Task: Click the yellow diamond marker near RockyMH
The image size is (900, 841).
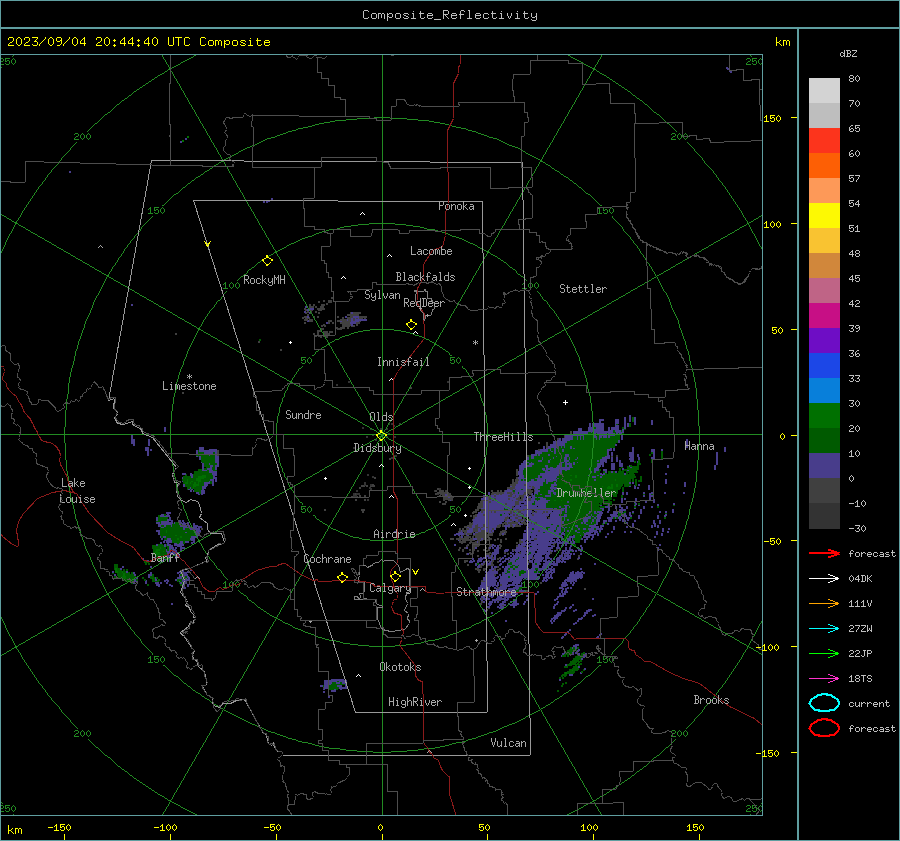Action: (267, 261)
